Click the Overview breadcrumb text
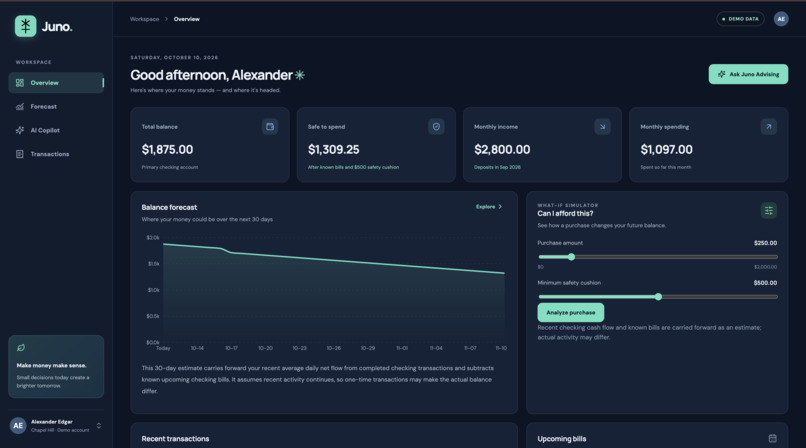Screen dimensions: 806x448 click(187, 19)
